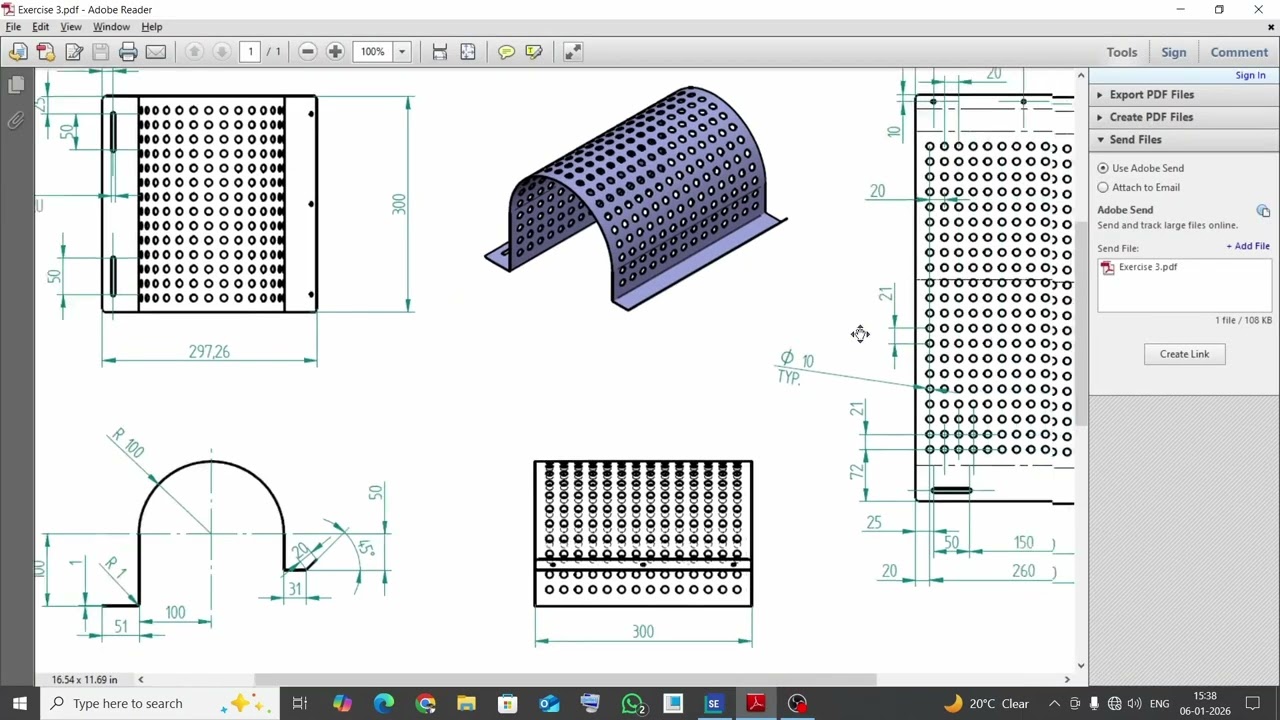
Task: Open the Tools pane tab
Action: [x=1122, y=52]
